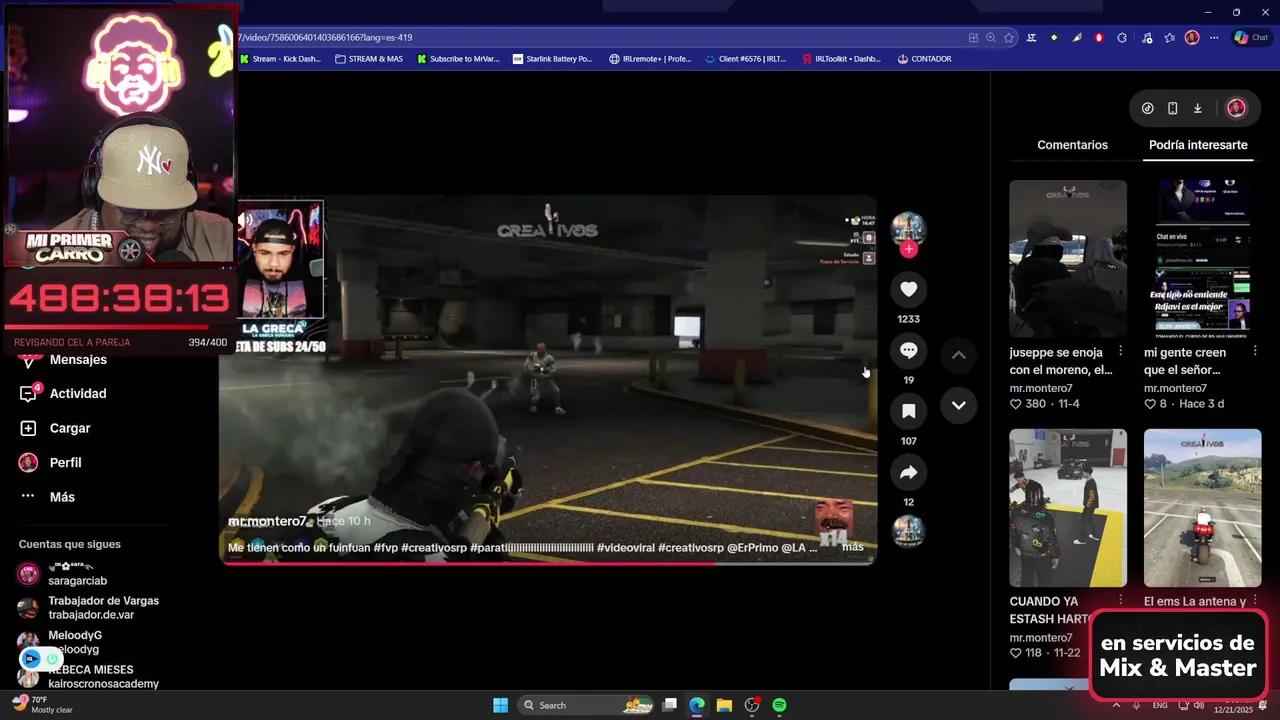This screenshot has height=720, width=1280.
Task: Click the taskbar Search box
Action: point(588,705)
